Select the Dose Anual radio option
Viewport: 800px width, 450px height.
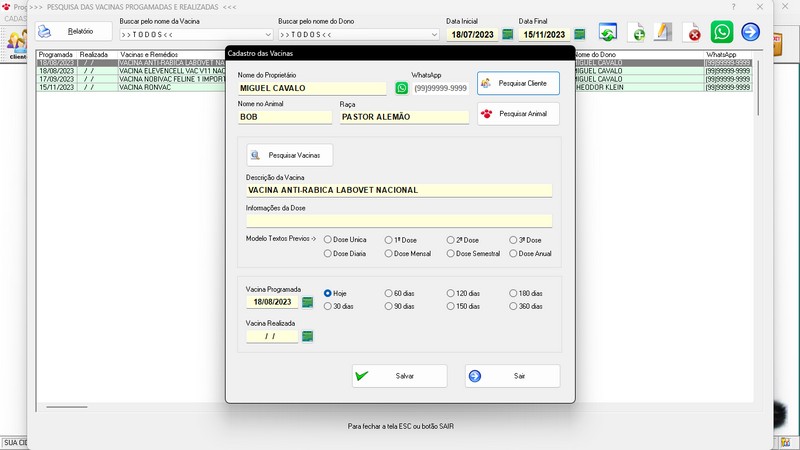tap(514, 254)
